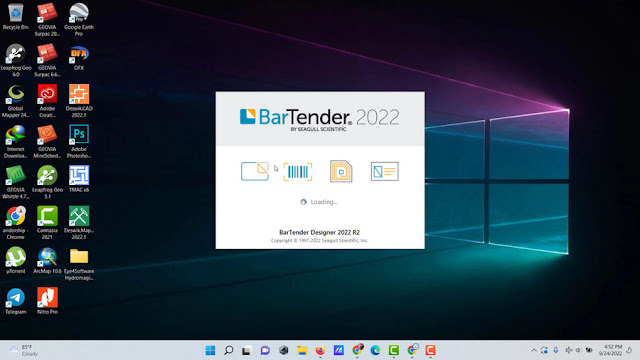Select the Leapfrog Geo 6.0 shortcut

(16, 60)
